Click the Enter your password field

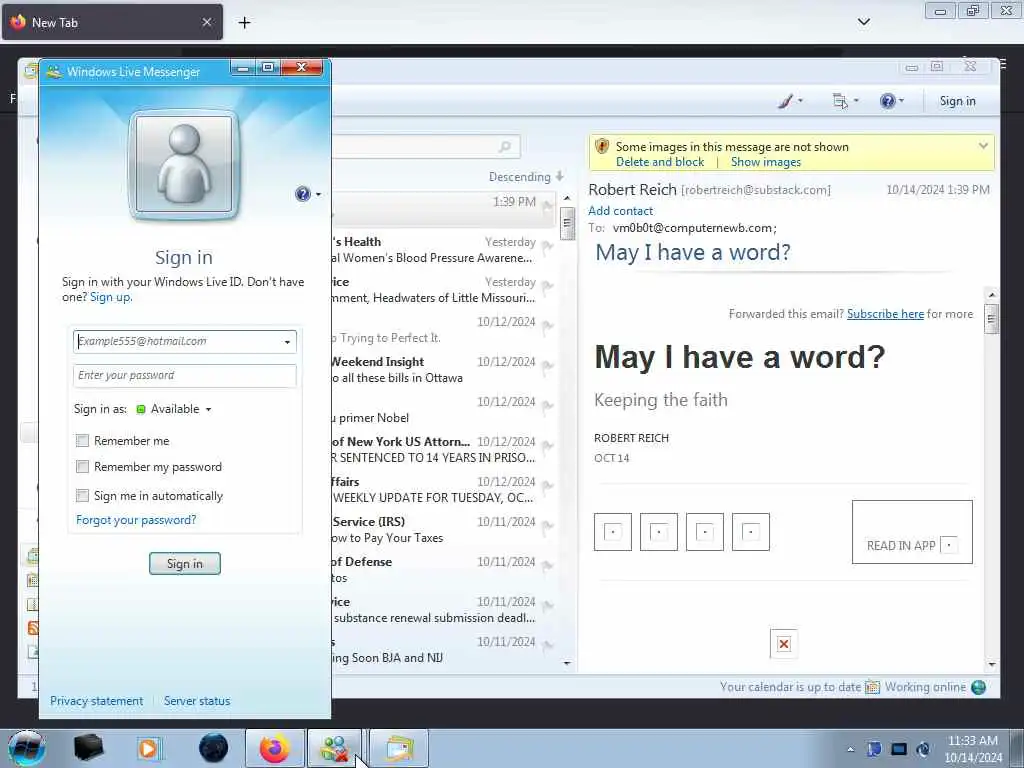(185, 376)
